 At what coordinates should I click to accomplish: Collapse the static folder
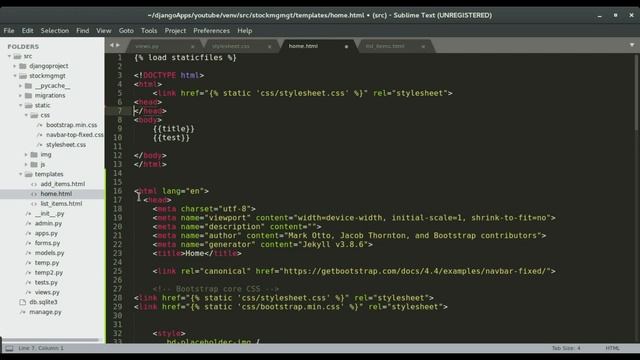21,105
